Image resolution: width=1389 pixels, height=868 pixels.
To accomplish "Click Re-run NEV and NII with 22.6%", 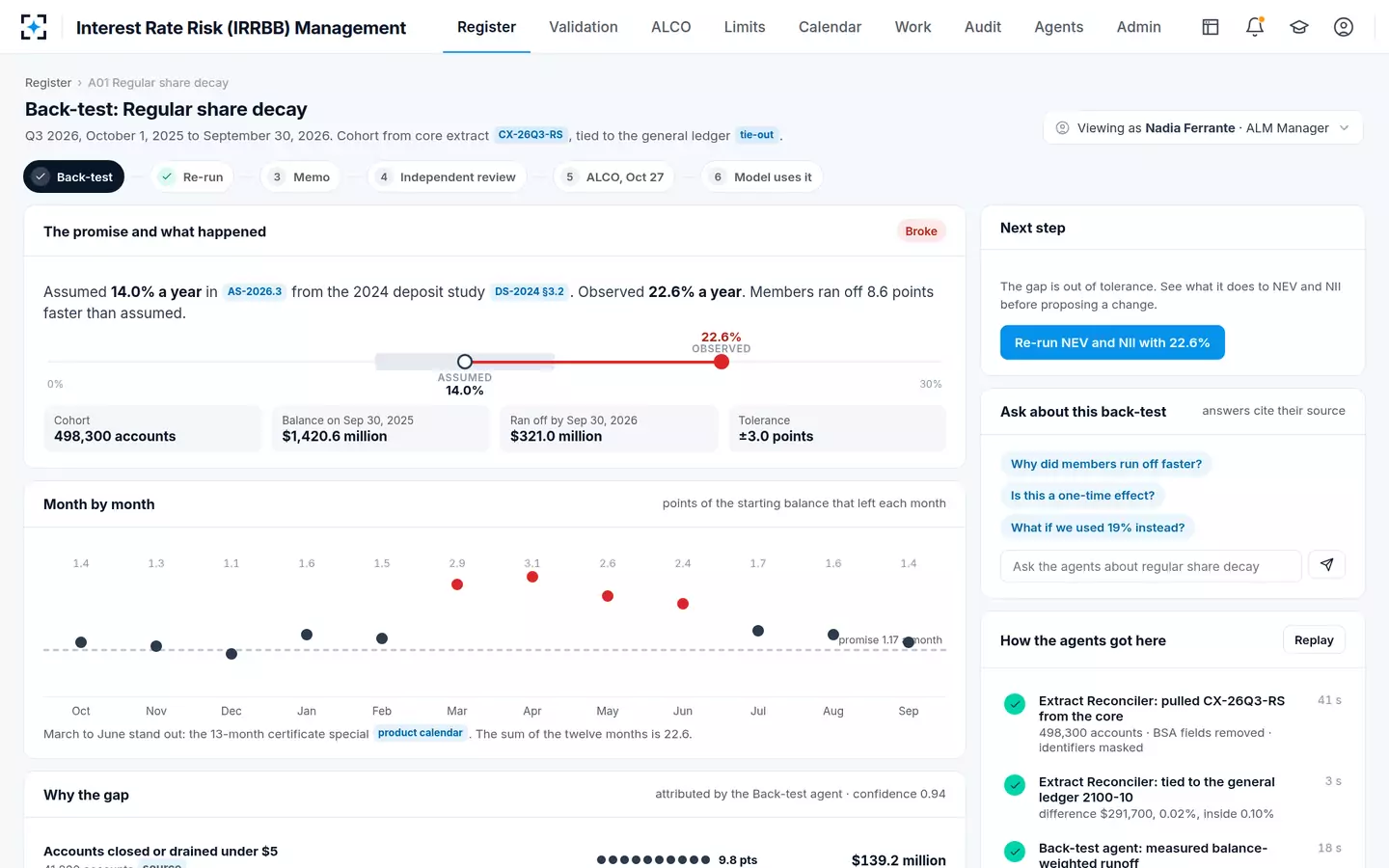I will pos(1112,342).
